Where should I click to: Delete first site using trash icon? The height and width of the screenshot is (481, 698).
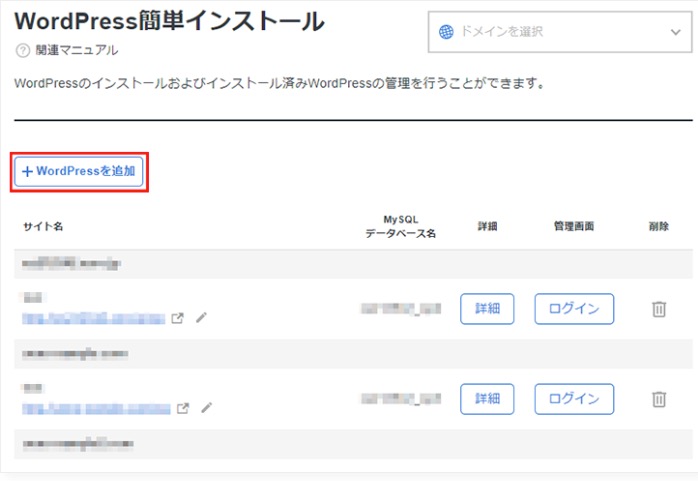[659, 309]
